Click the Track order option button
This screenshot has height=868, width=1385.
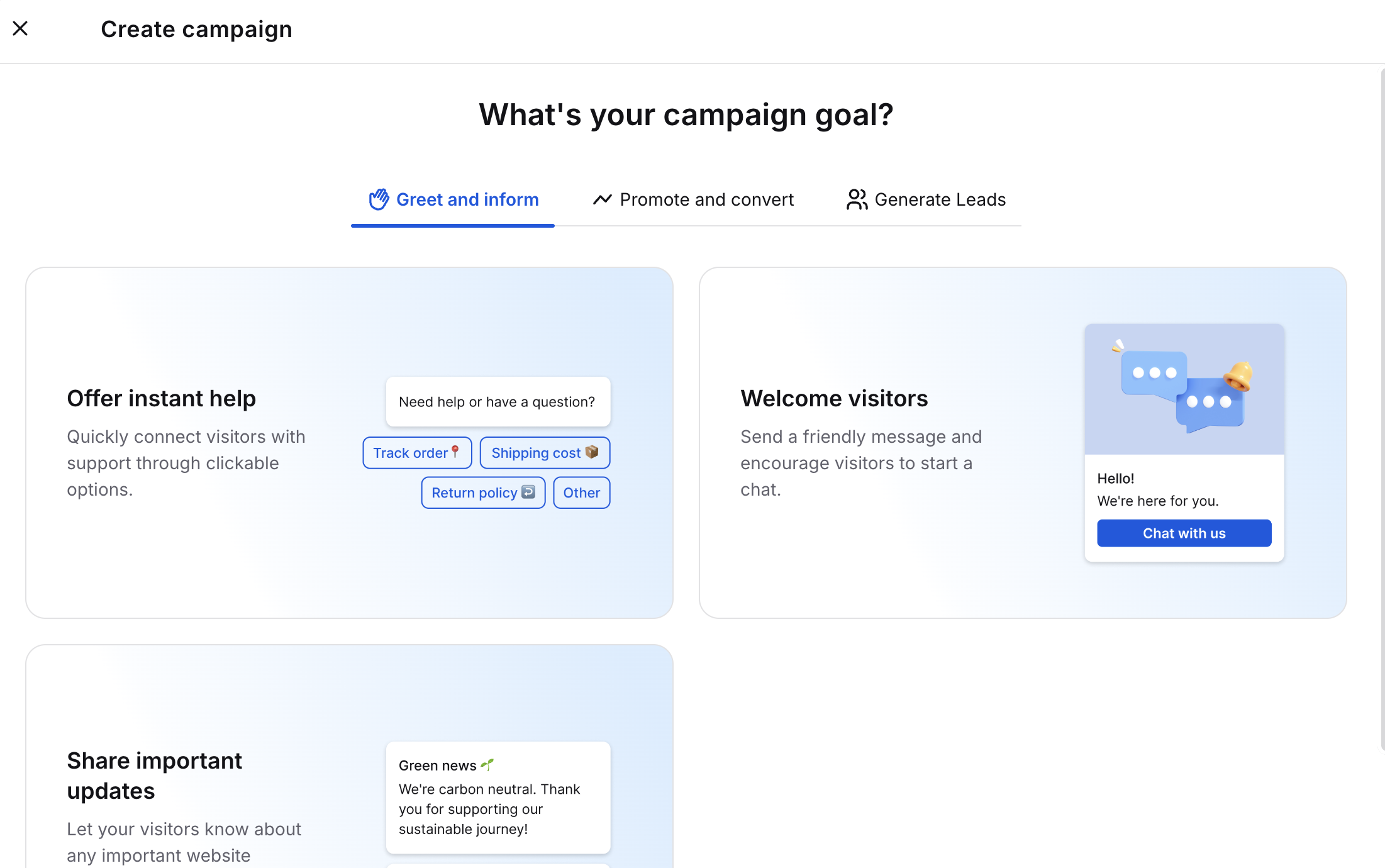(417, 453)
